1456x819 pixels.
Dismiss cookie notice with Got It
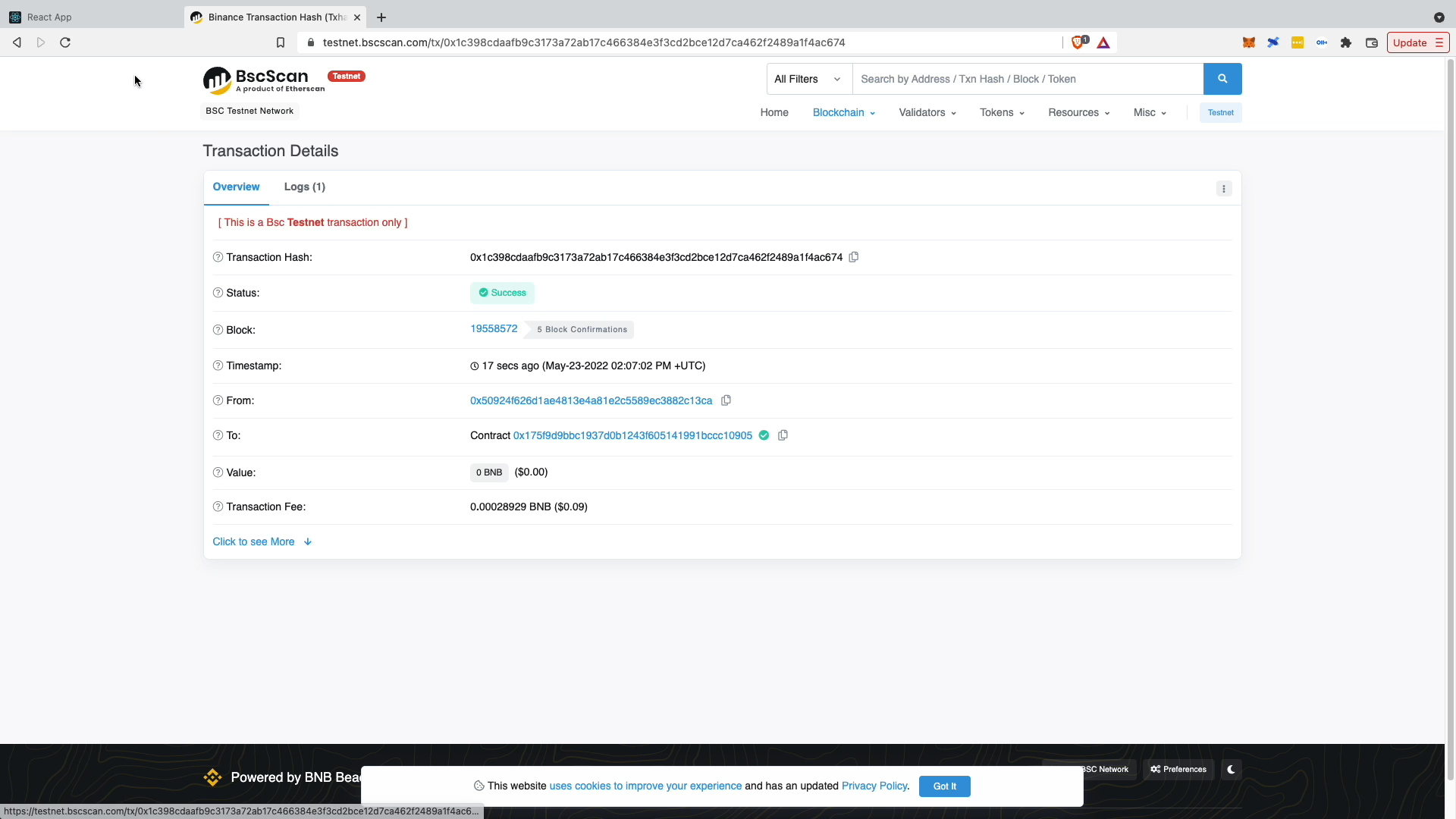click(944, 786)
